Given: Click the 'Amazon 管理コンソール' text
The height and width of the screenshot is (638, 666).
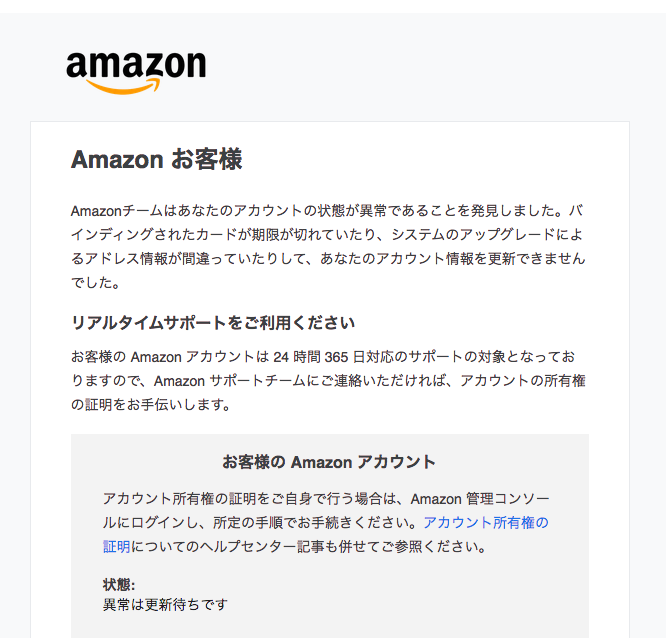Looking at the screenshot, I should coord(480,499).
